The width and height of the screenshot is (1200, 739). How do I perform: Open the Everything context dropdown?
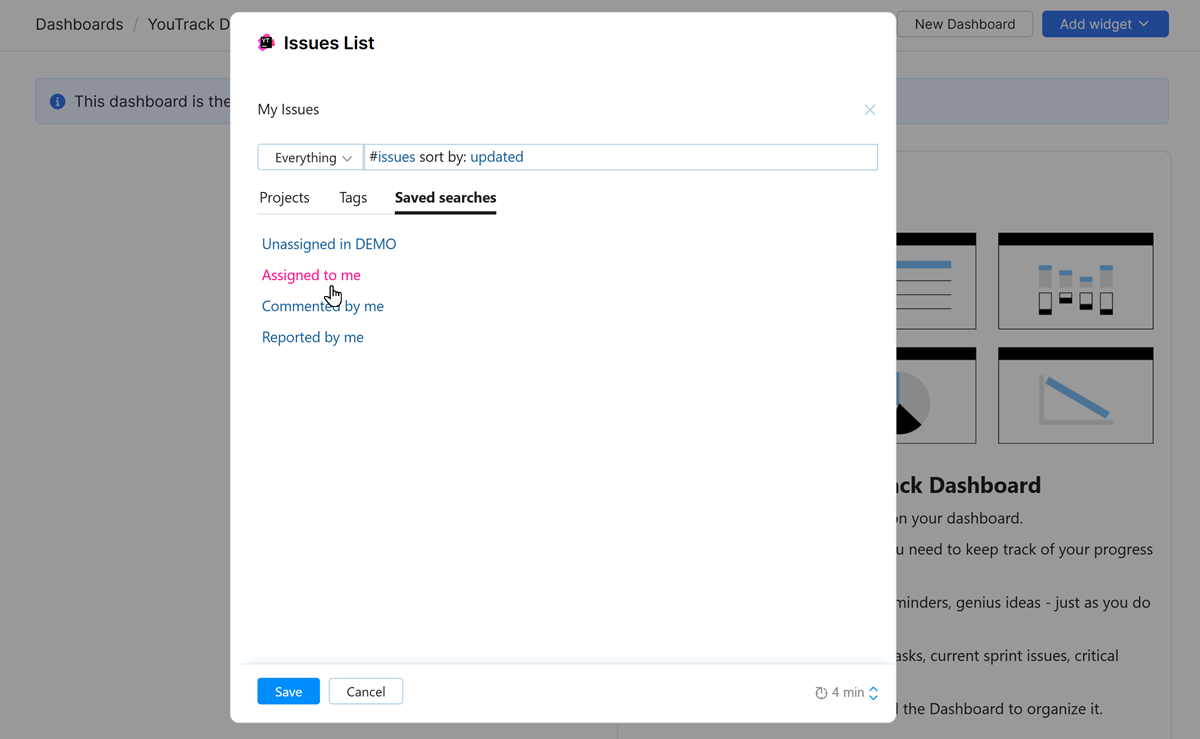click(x=310, y=157)
